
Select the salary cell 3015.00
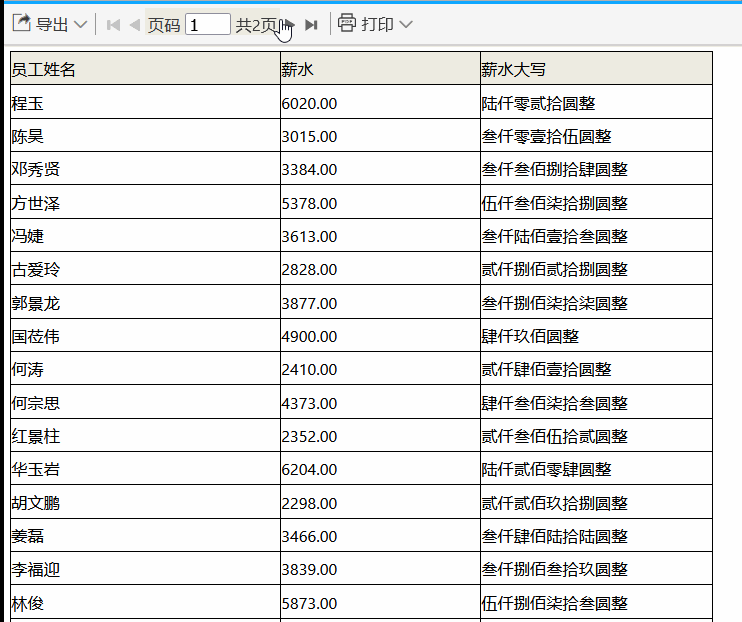coord(380,135)
